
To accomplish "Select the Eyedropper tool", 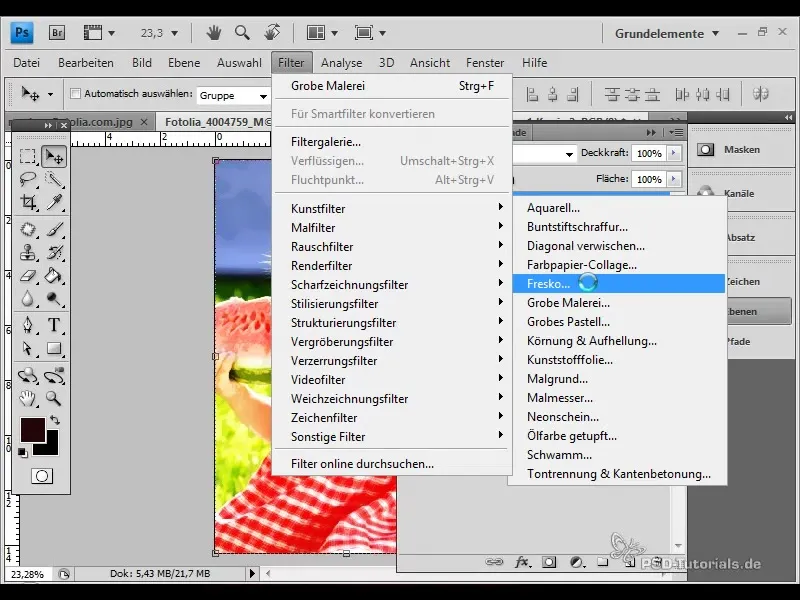I will (54, 203).
